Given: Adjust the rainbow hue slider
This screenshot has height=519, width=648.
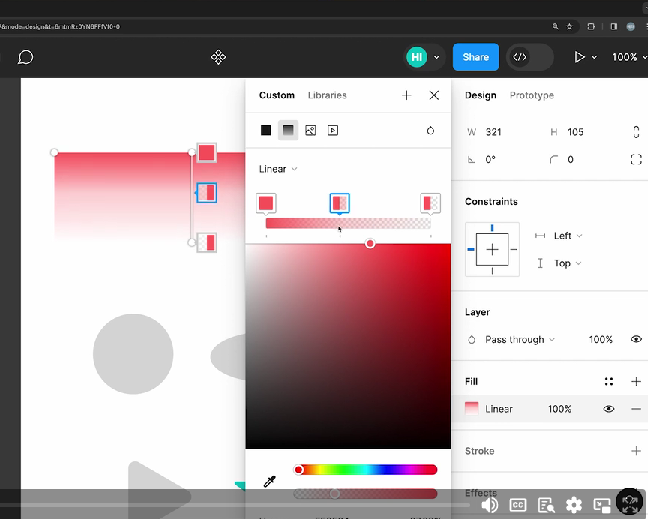Looking at the screenshot, I should pyautogui.click(x=365, y=470).
